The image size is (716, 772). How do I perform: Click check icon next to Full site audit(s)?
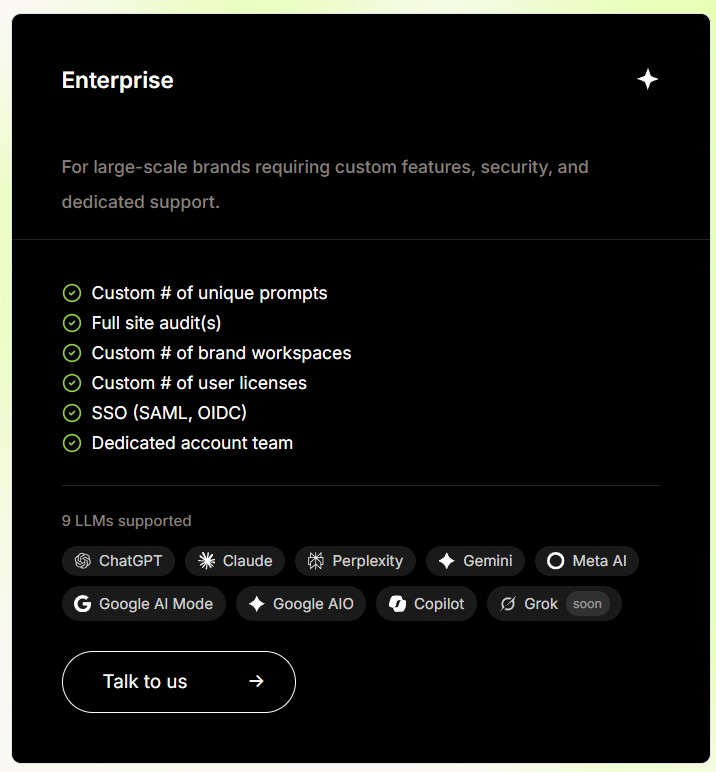coord(72,323)
